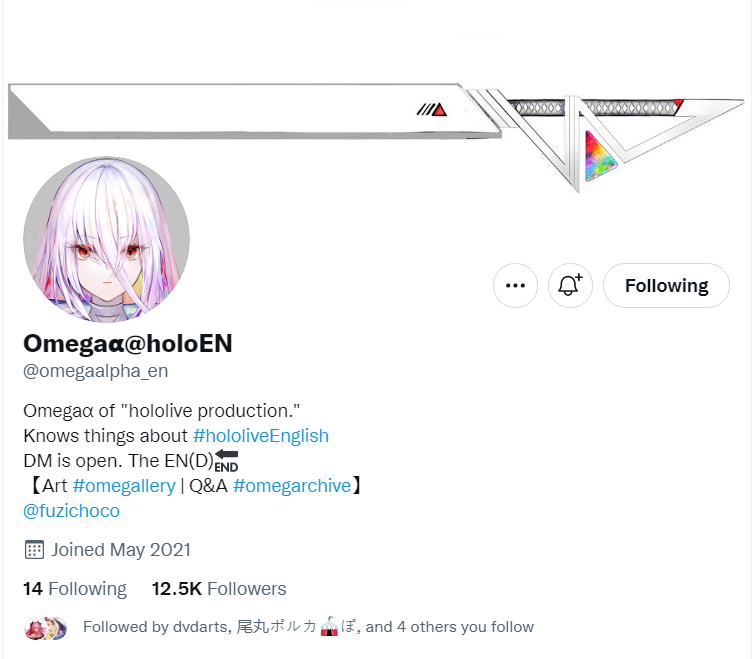Open the Omegaα profile avatar picture

tap(106, 239)
